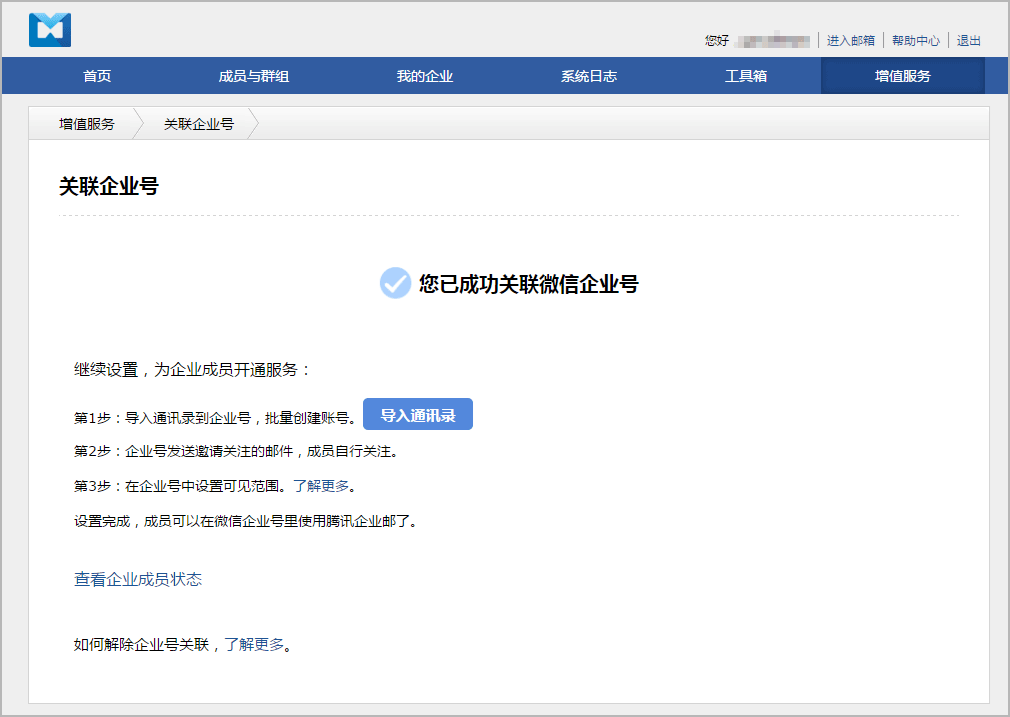Click 退出 to log out
The image size is (1010, 717).
(969, 41)
